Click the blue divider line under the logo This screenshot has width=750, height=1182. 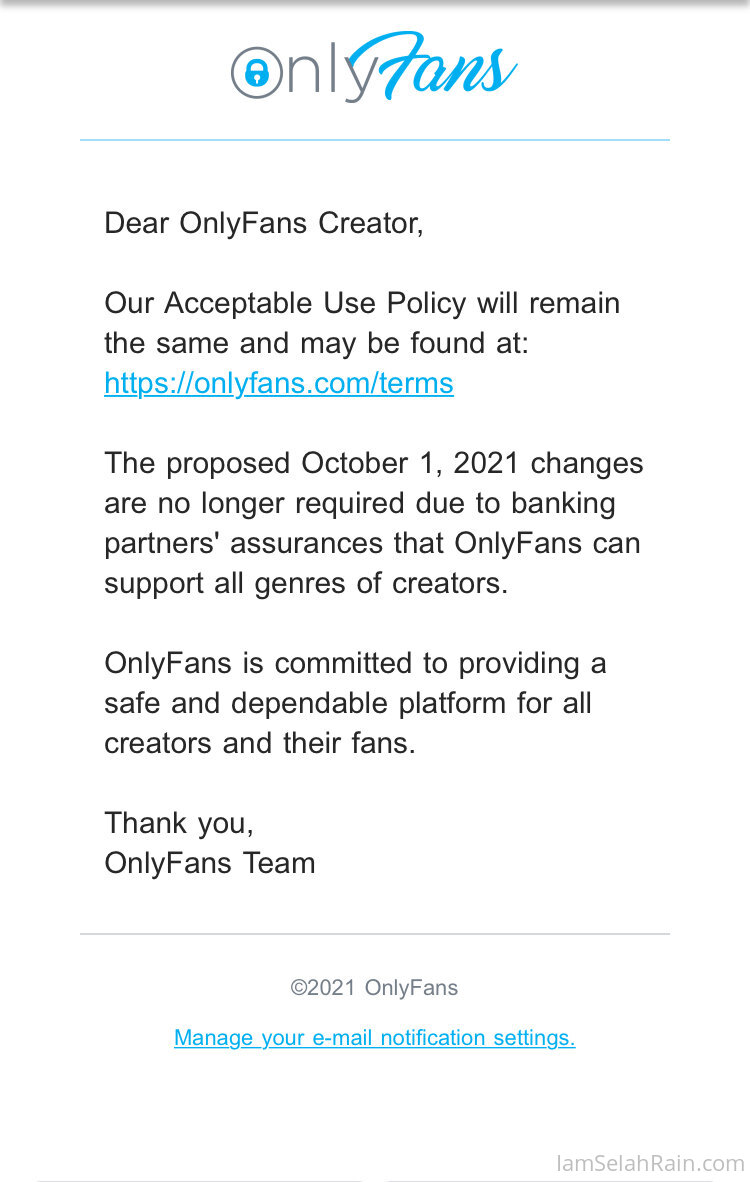[x=374, y=140]
